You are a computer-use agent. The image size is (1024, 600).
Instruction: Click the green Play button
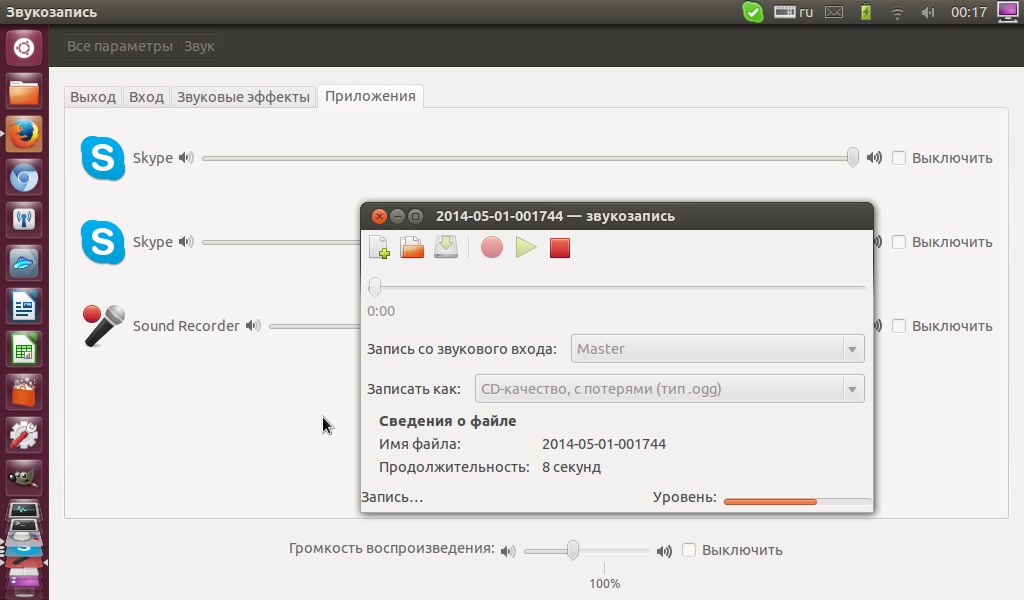526,247
